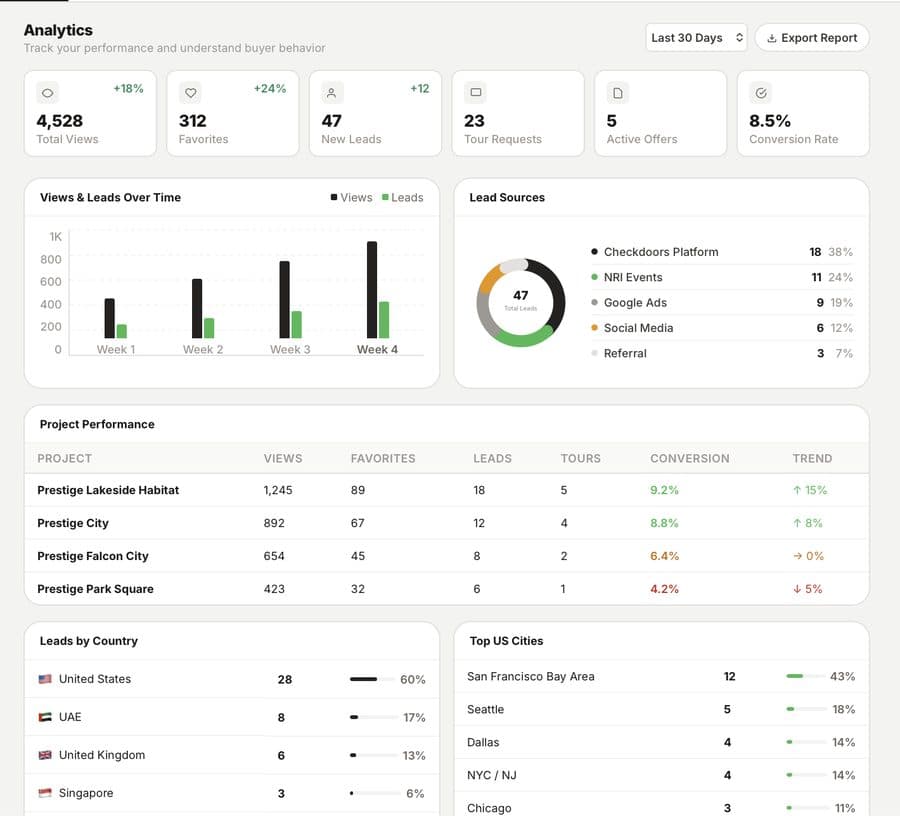Viewport: 900px width, 816px height.
Task: Toggle the Leads series in the chart legend
Action: tap(402, 197)
